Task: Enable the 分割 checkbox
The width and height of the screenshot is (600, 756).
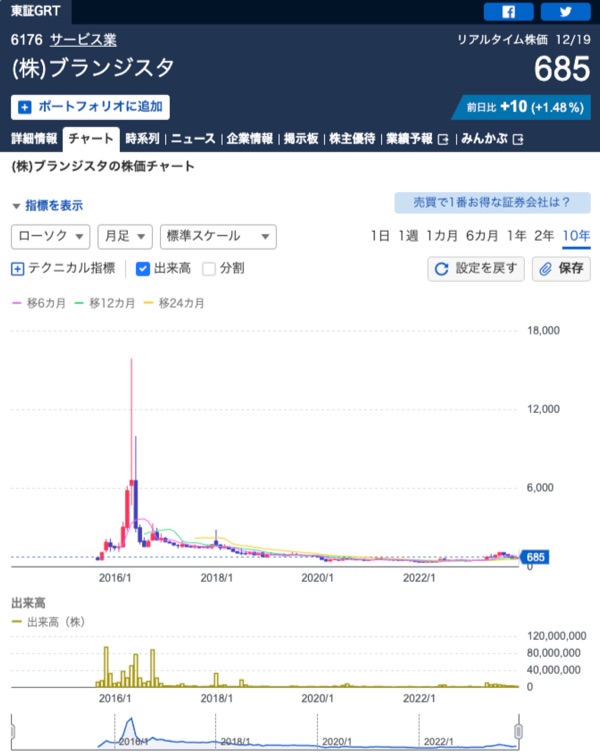Action: (209, 268)
